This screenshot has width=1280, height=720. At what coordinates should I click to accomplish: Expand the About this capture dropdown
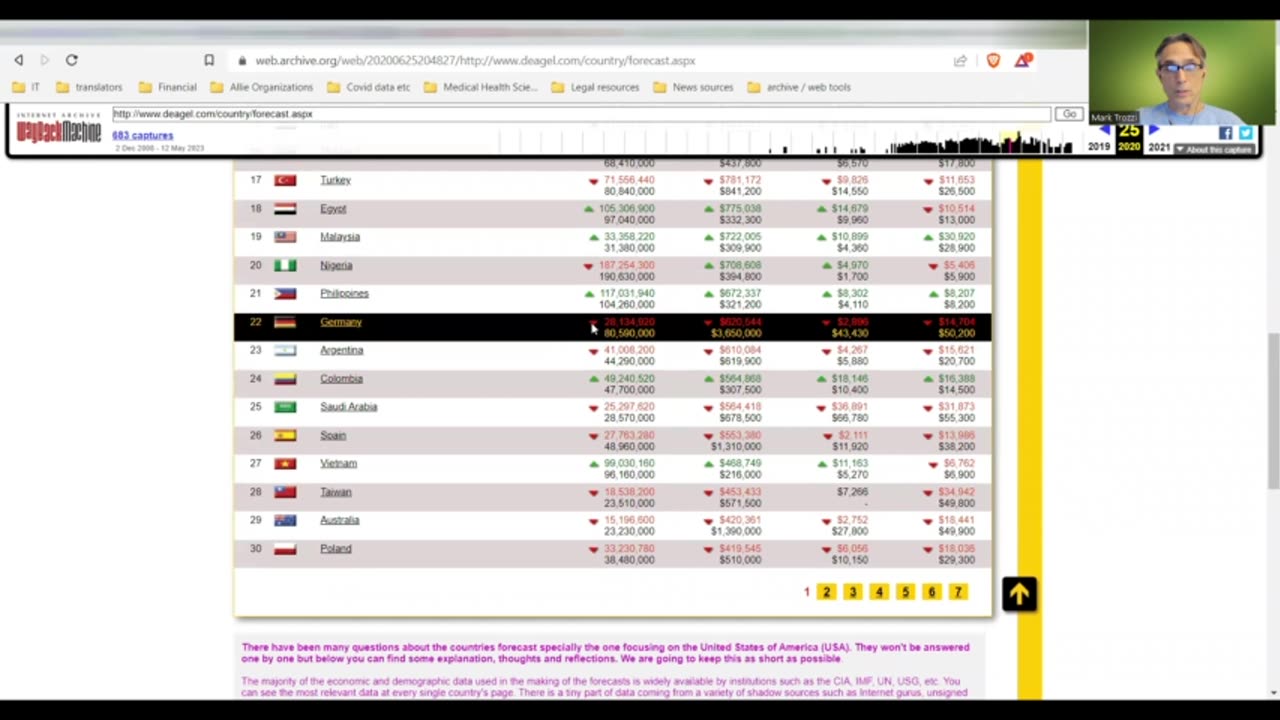1215,149
